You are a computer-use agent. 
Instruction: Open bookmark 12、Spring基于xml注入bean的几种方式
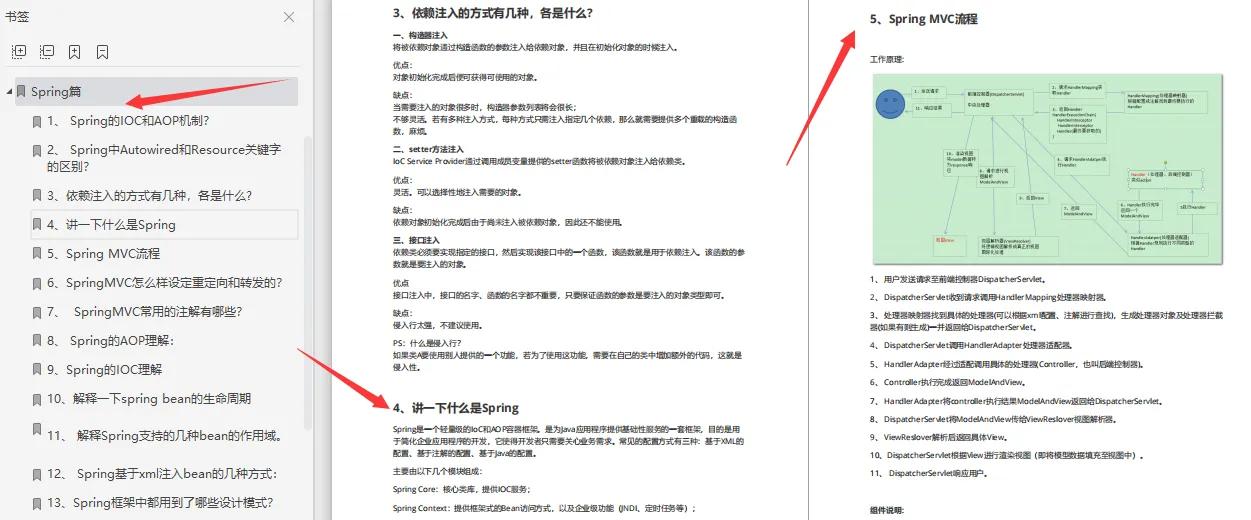162,474
